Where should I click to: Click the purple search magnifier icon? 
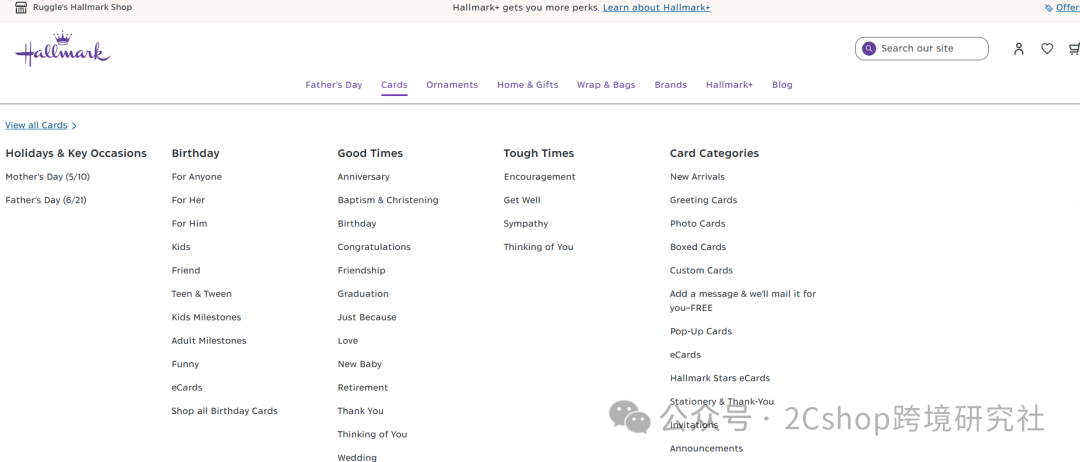tap(869, 48)
